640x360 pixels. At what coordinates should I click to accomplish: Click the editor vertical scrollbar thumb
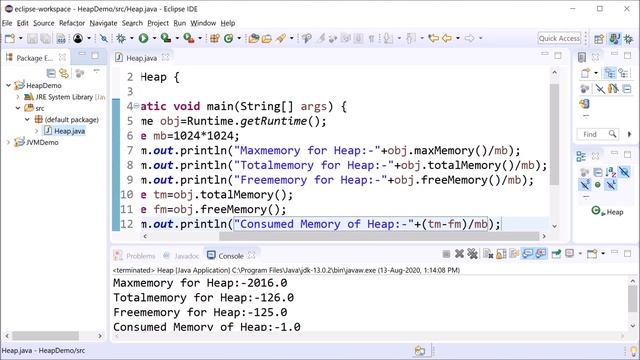554,135
